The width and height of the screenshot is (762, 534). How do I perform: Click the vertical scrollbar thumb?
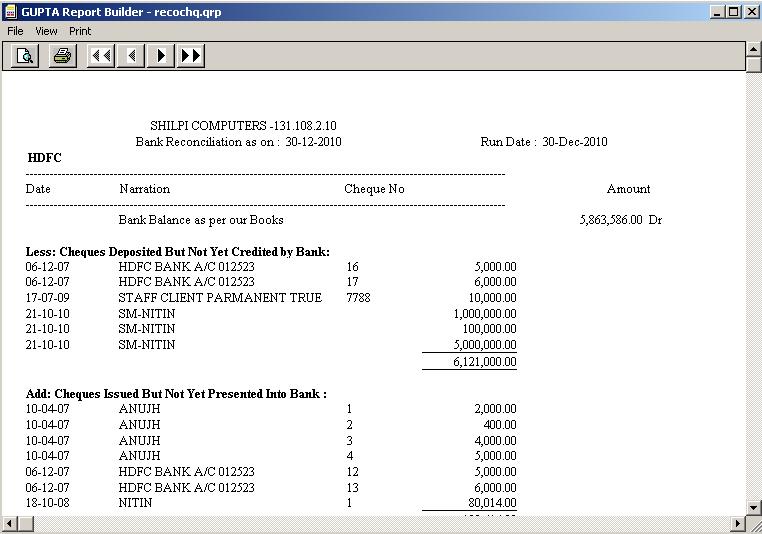point(754,65)
